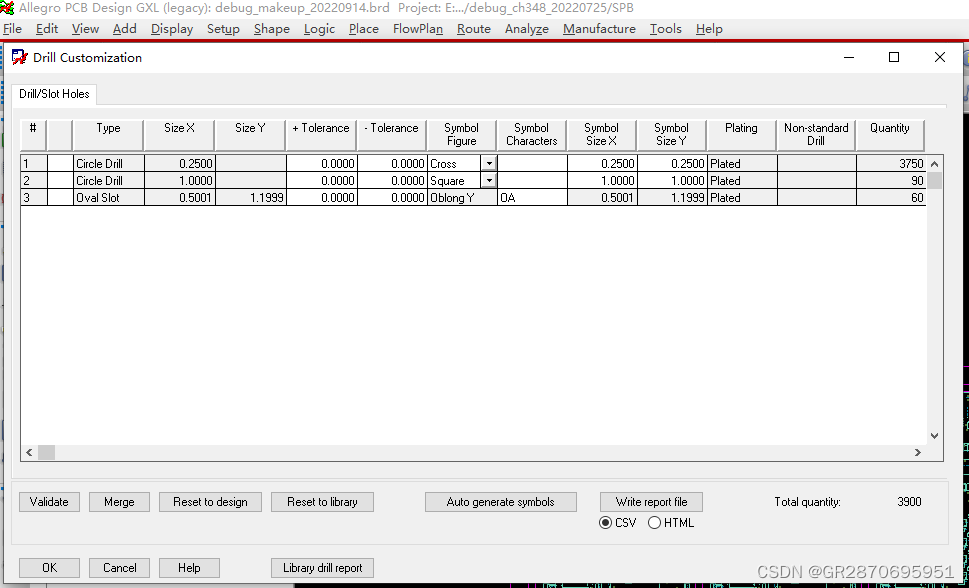
Task: Expand Symbol Figure dropdown for Cross row
Action: click(489, 164)
